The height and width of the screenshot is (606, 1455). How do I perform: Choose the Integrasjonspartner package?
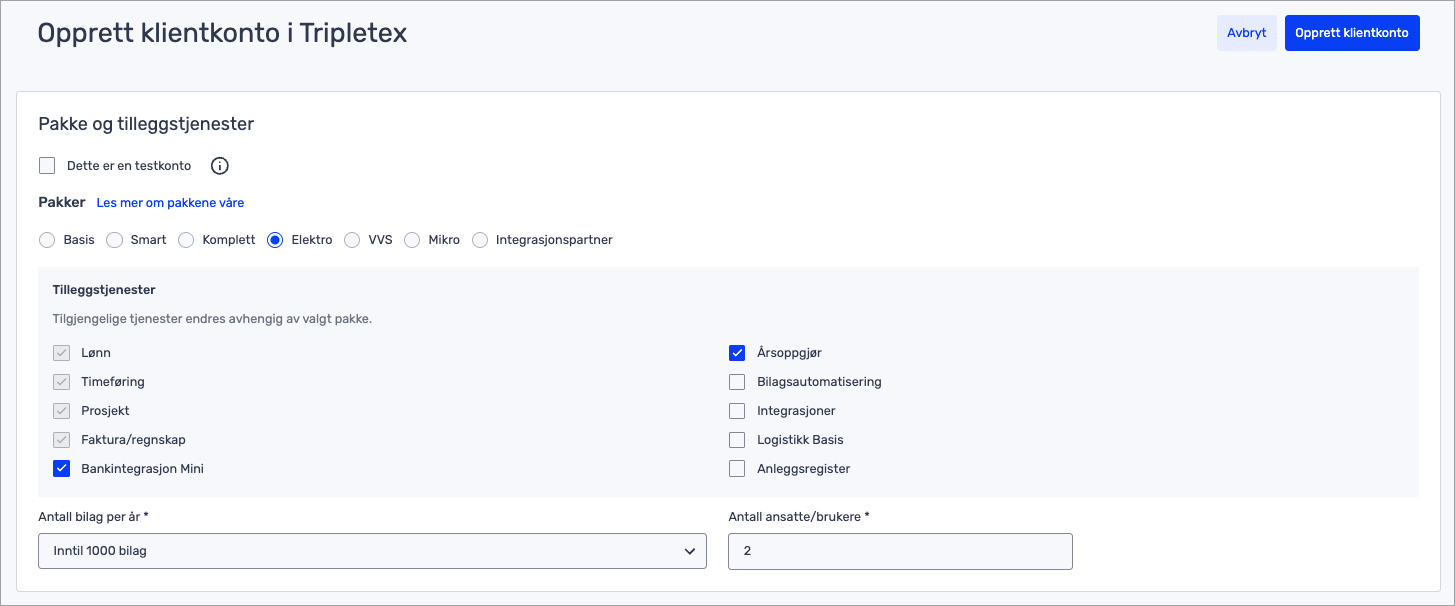(480, 240)
